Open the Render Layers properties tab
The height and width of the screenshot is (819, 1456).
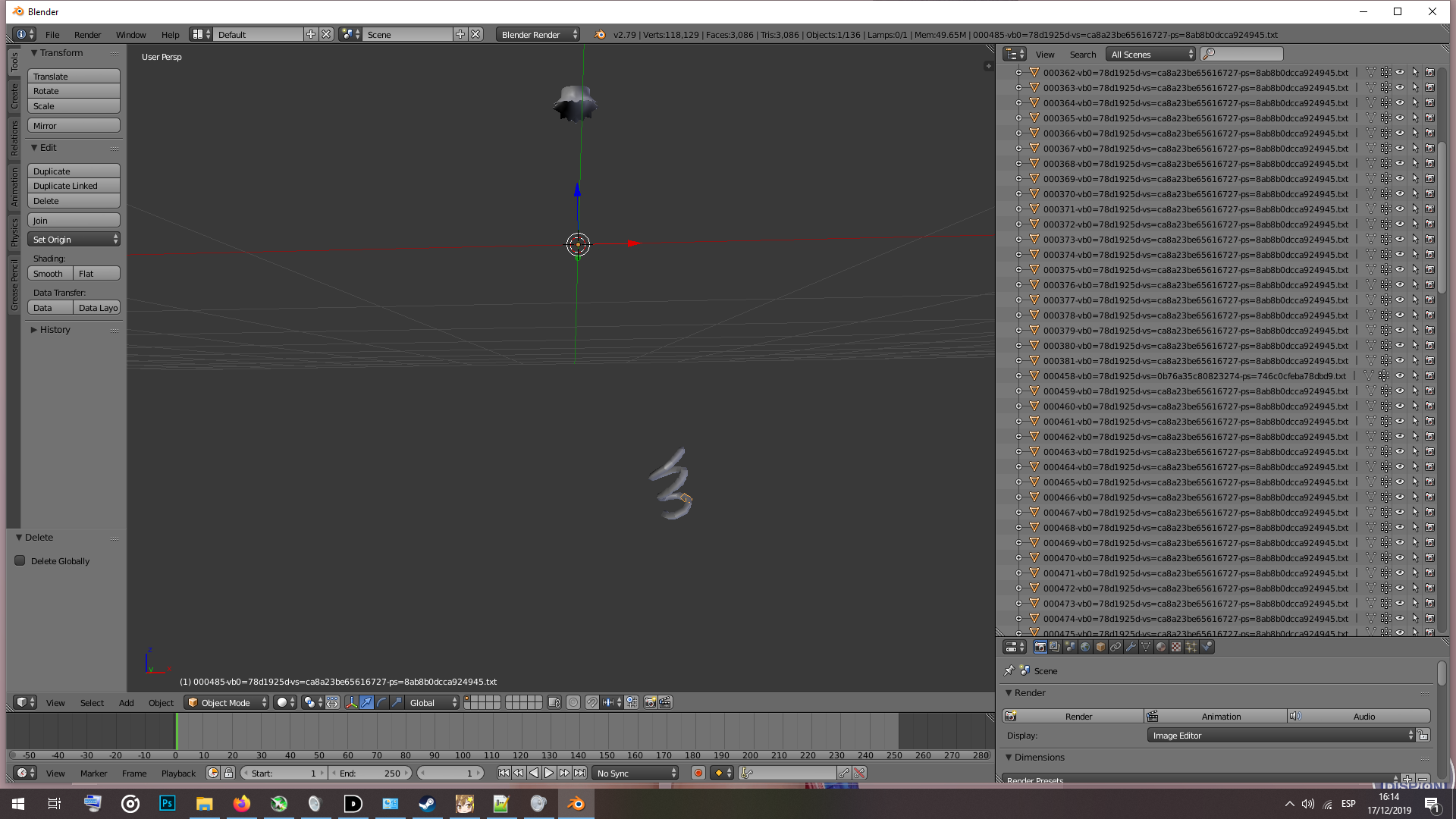click(x=1055, y=647)
